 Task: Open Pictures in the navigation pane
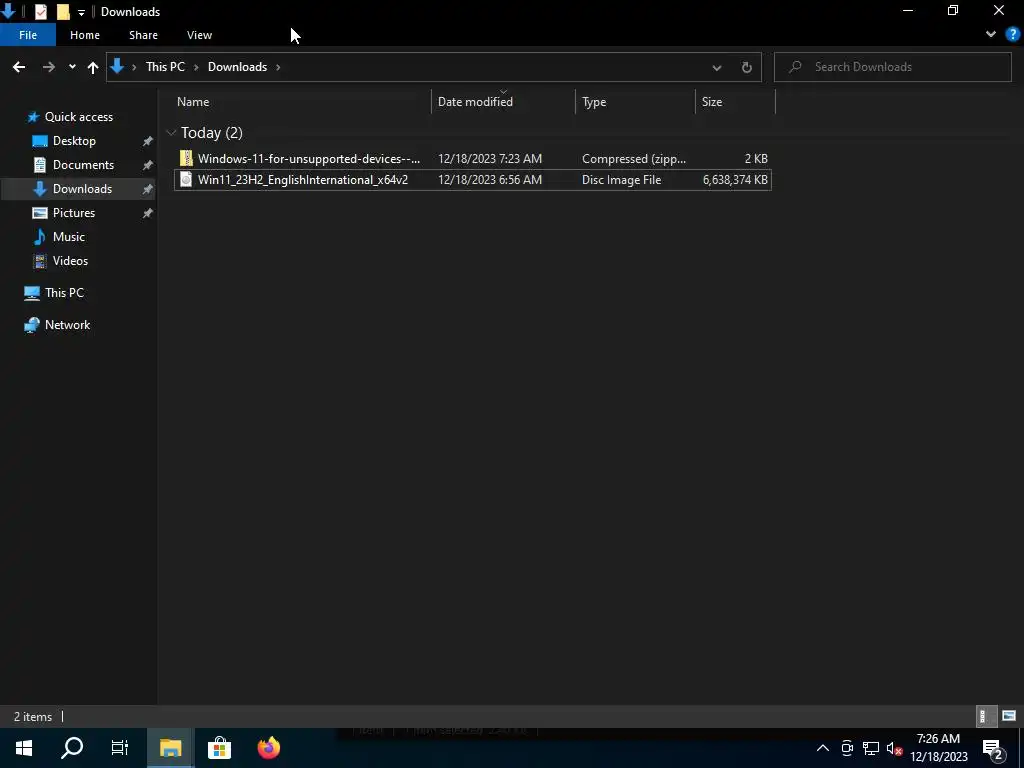74,213
